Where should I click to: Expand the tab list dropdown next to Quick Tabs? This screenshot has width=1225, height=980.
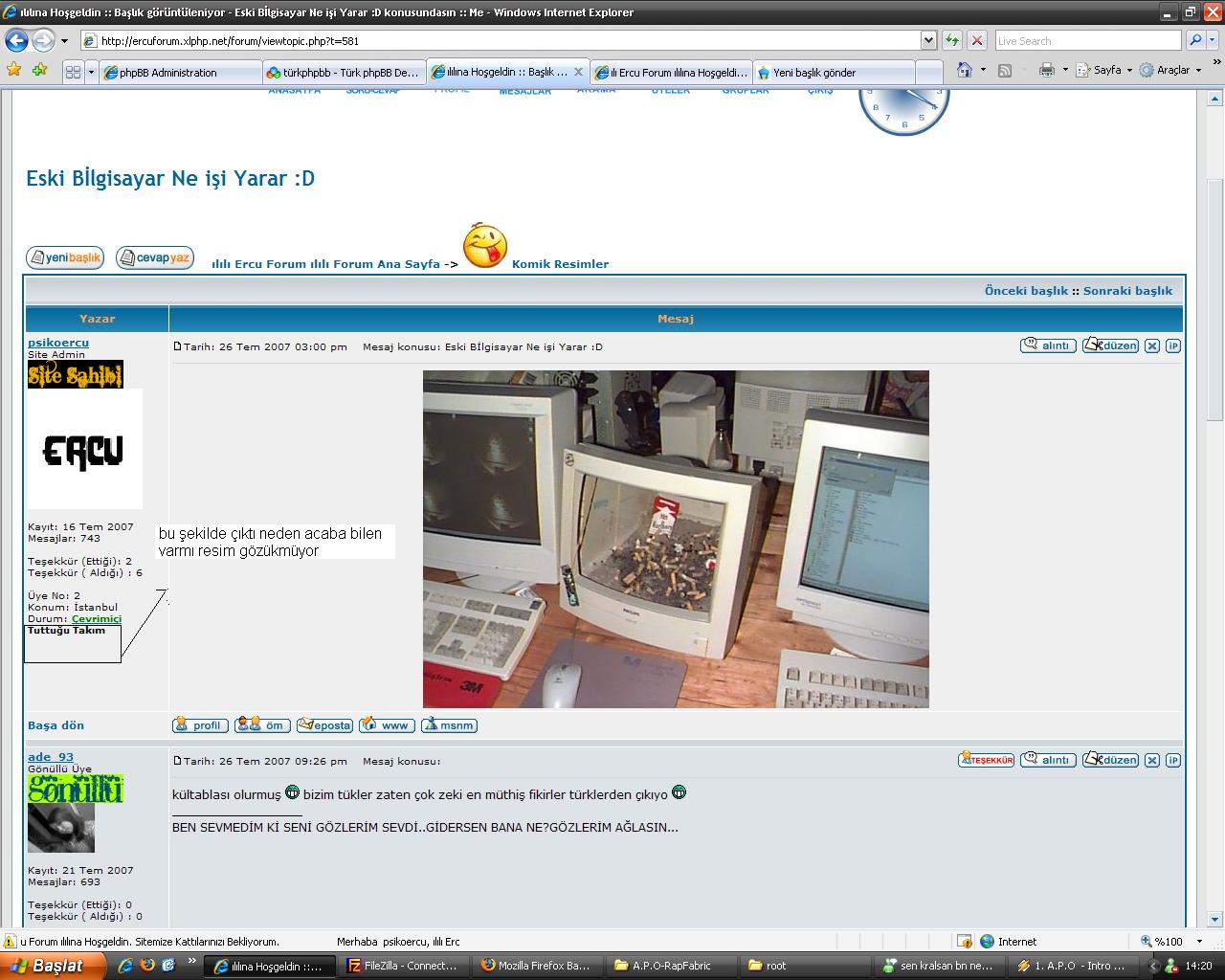tap(91, 72)
